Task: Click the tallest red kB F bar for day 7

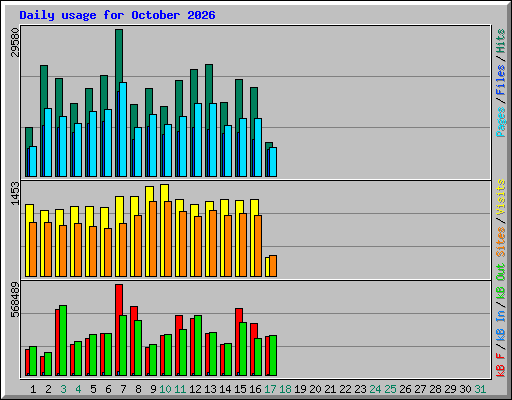Action: pos(119,299)
